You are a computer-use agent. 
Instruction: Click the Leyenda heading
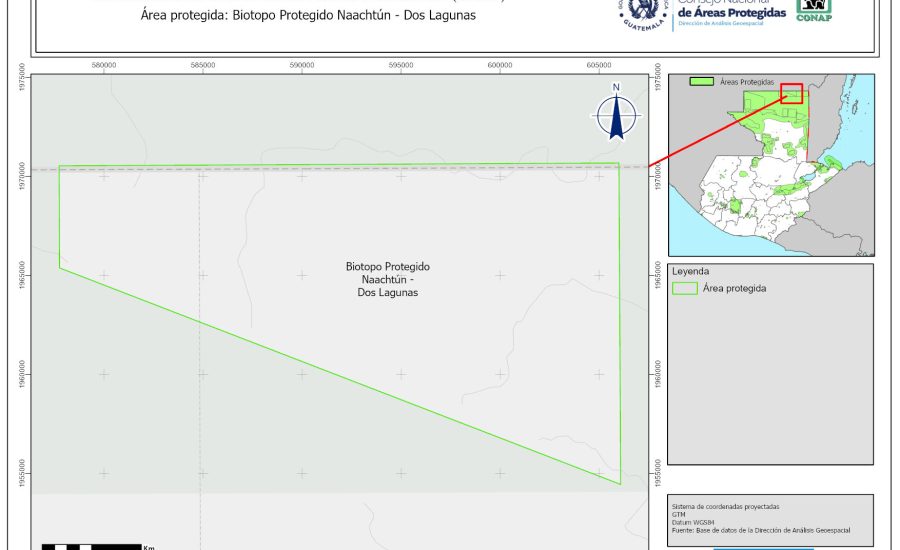pyautogui.click(x=691, y=271)
